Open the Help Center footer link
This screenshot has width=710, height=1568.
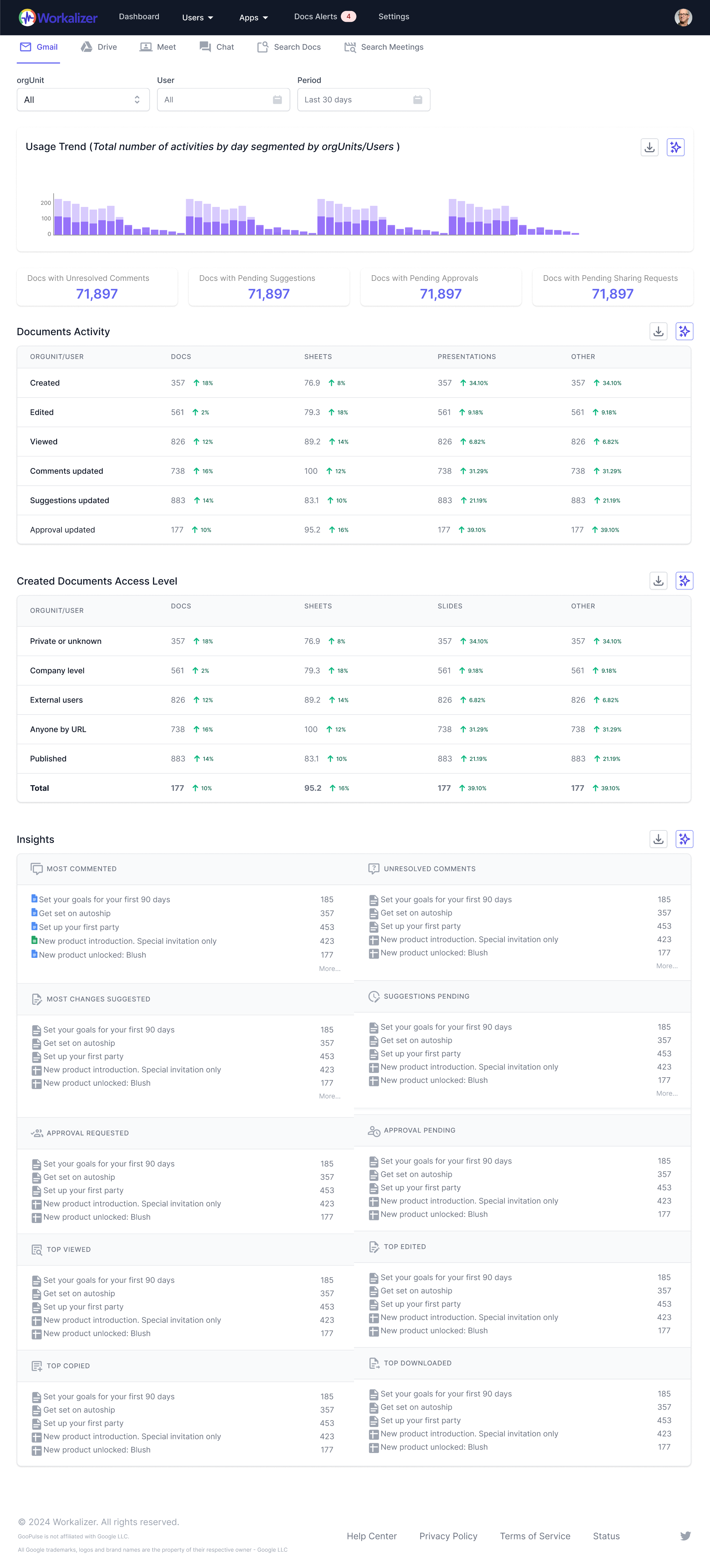click(x=372, y=1536)
